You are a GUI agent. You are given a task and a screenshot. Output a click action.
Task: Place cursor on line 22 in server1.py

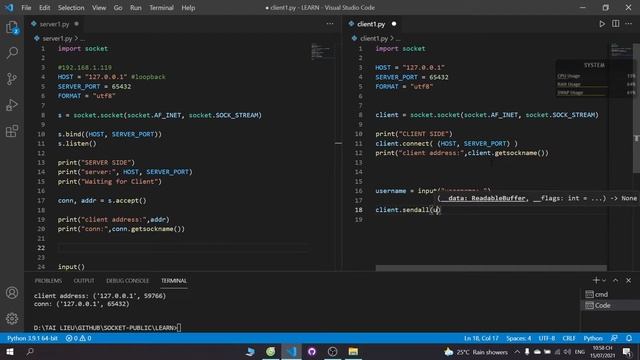pos(184,248)
